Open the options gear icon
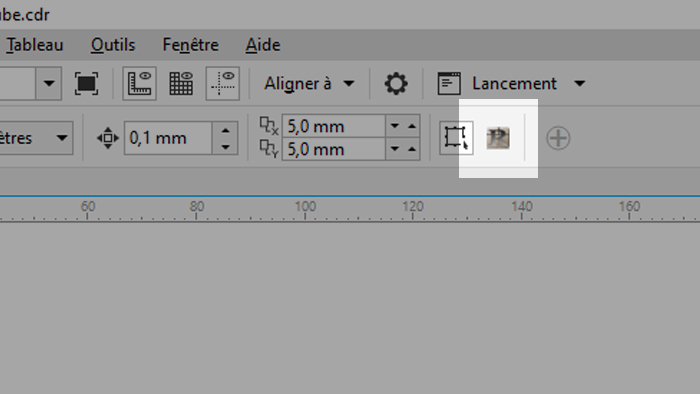The image size is (700, 394). coord(396,83)
